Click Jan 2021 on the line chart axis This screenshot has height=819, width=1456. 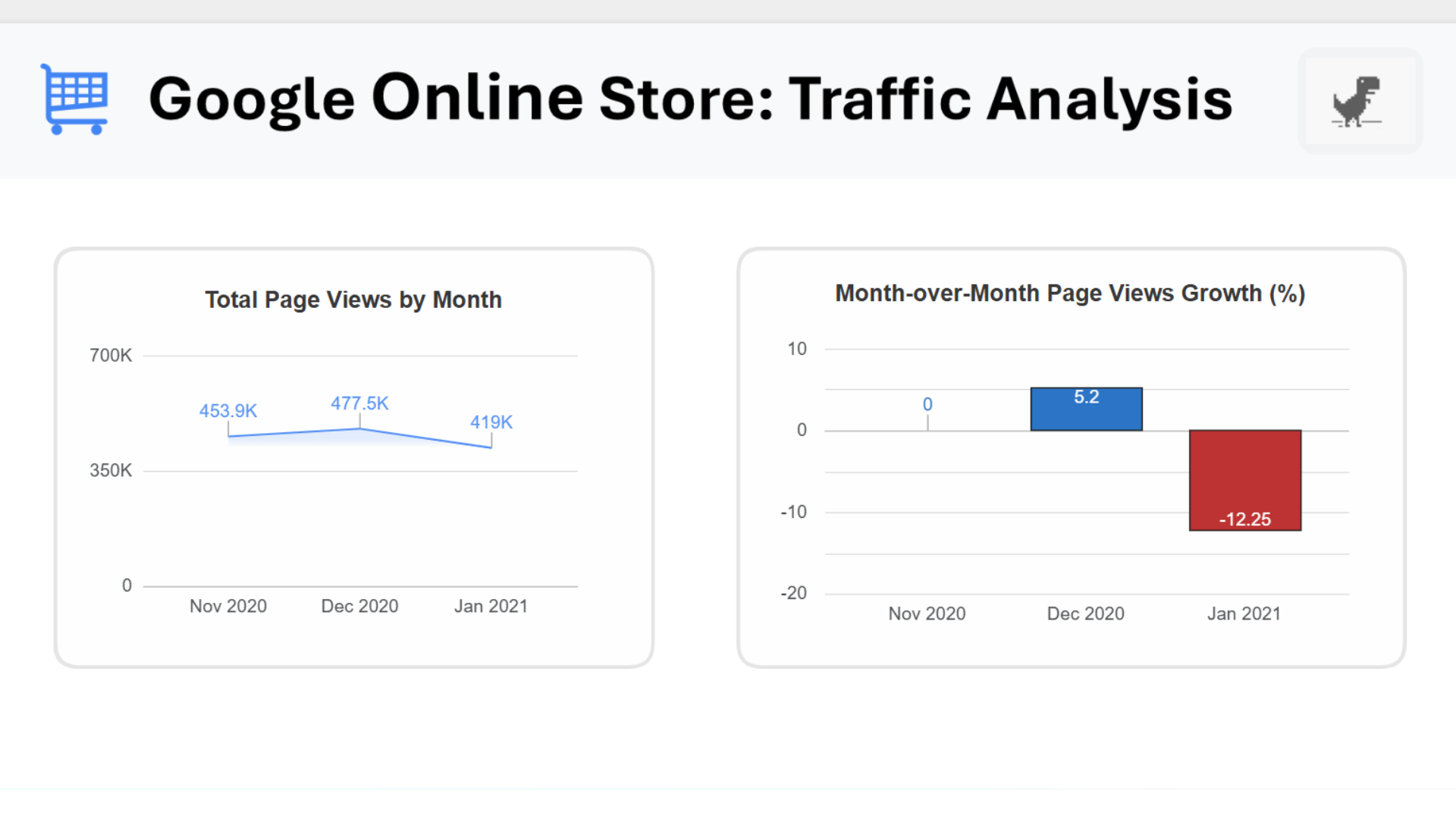pyautogui.click(x=491, y=606)
